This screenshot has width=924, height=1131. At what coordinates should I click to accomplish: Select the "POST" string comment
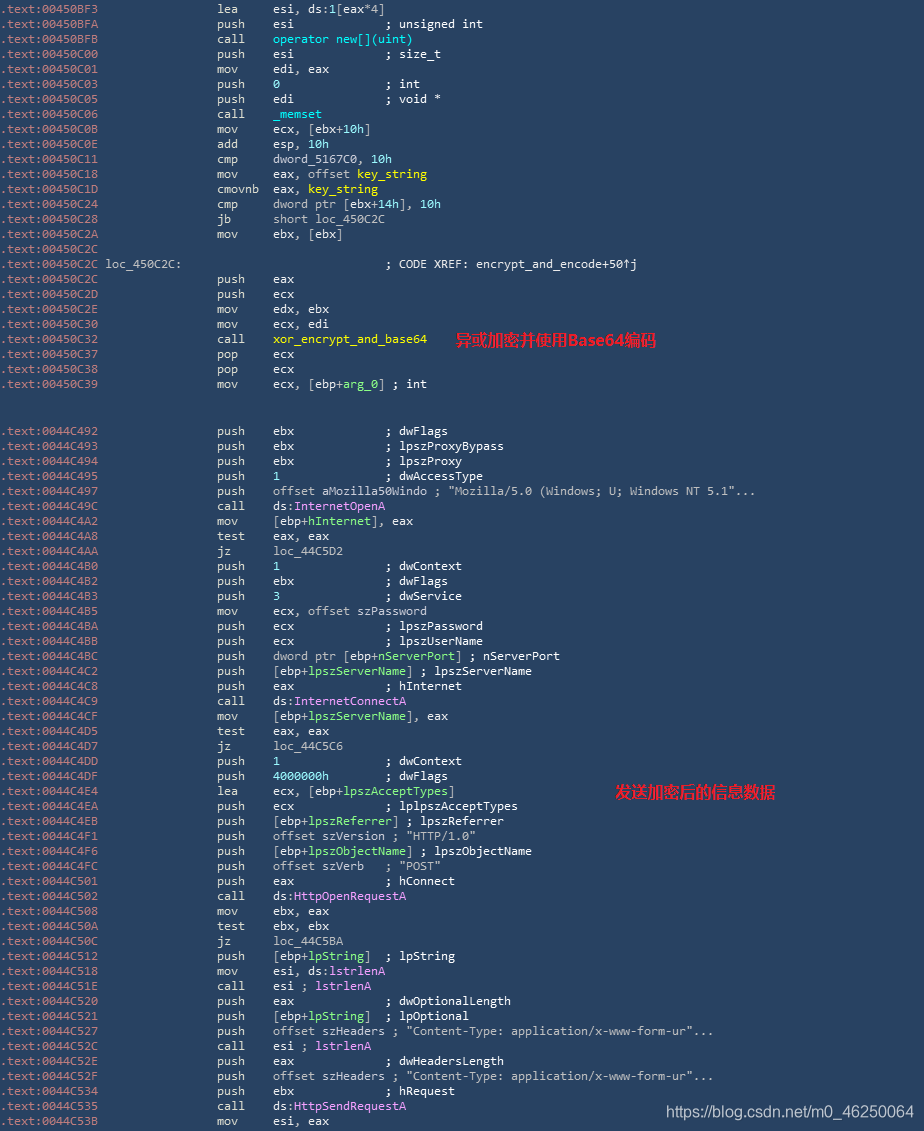[420, 866]
